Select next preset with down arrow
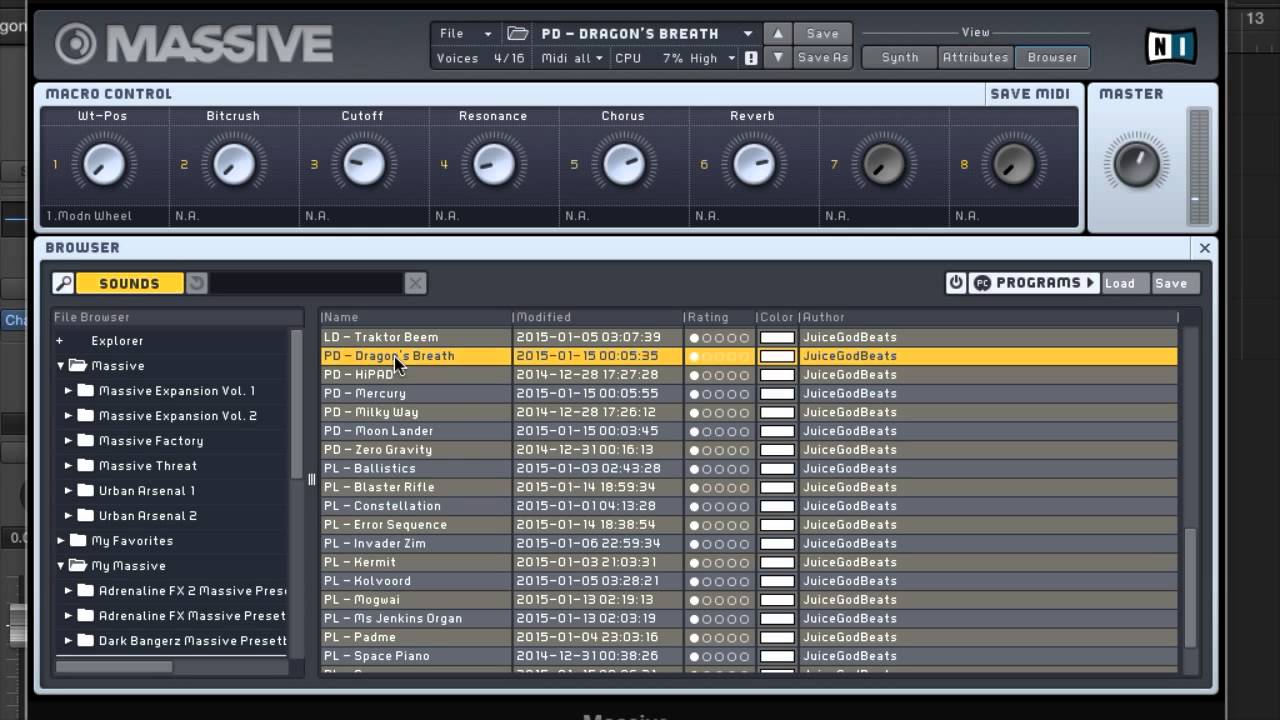Viewport: 1280px width, 720px height. (778, 58)
